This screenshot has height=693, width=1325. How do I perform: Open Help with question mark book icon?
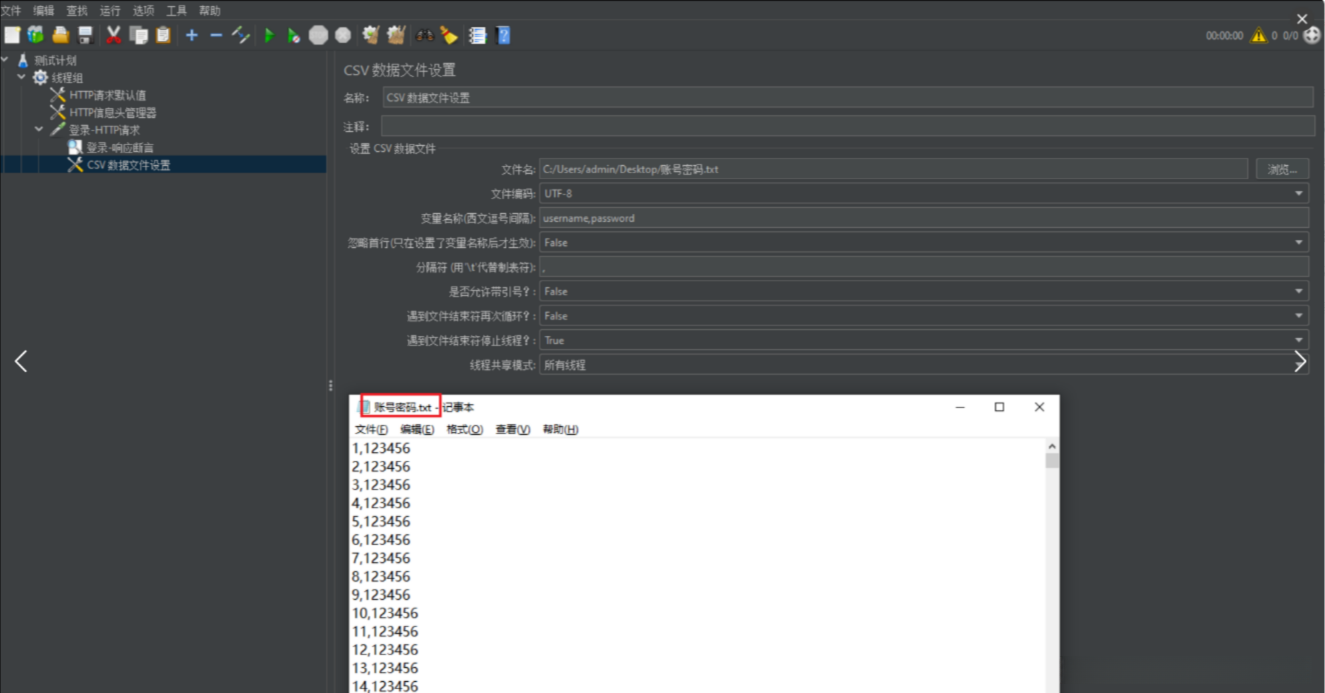(x=503, y=35)
